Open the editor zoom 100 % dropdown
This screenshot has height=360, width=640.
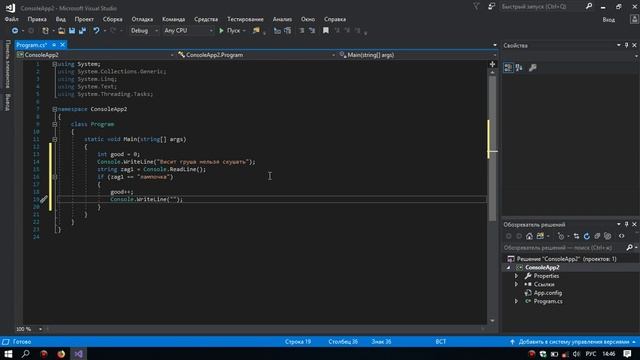[29, 329]
